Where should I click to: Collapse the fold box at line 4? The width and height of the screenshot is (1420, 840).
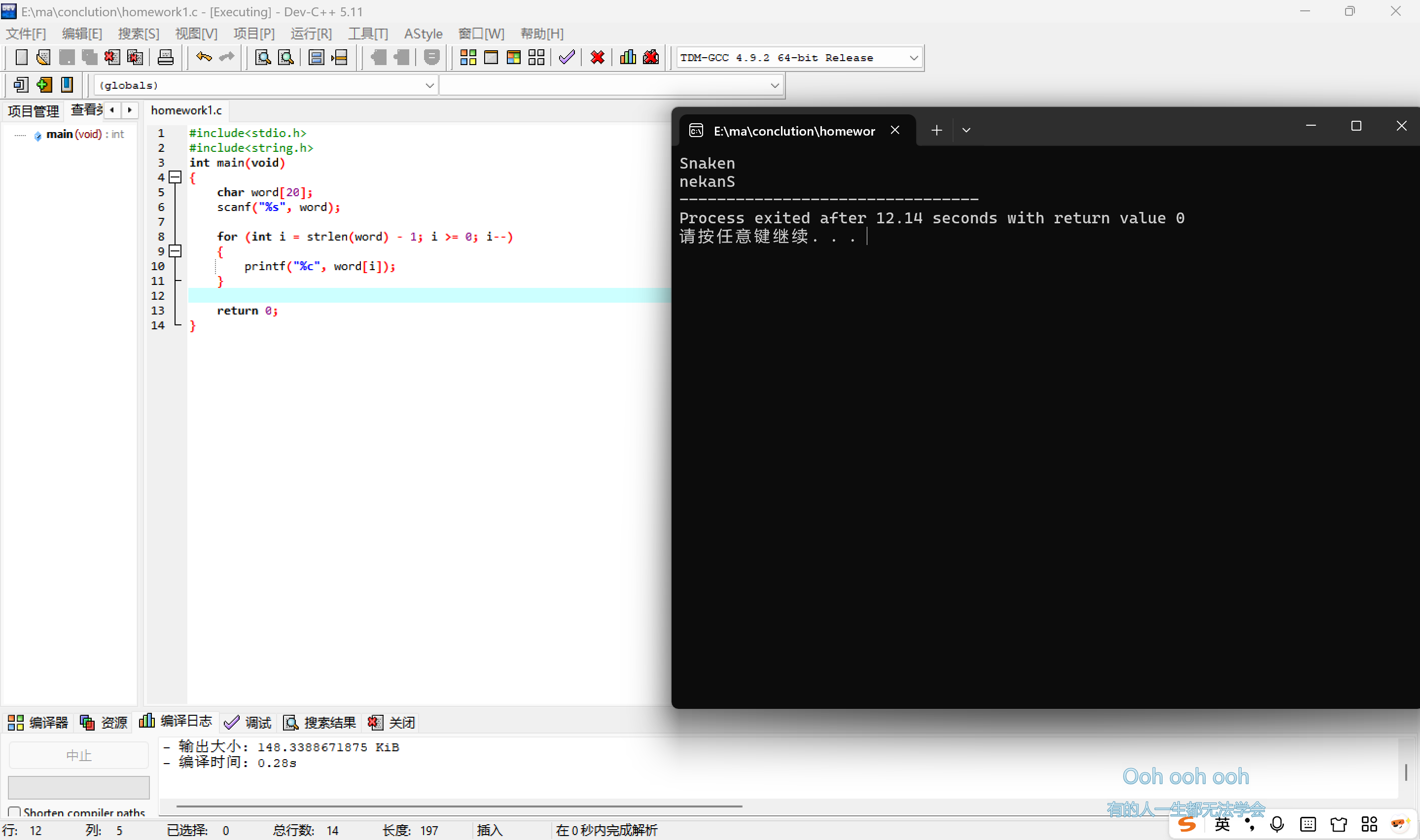coord(176,177)
